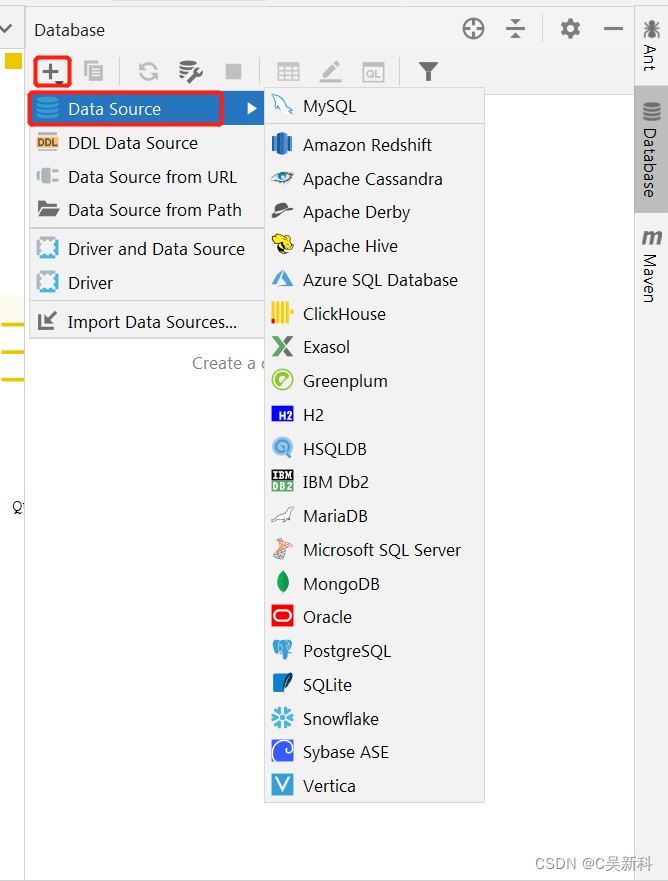Select Exasol
Viewport: 668px width, 881px height.
point(374,347)
